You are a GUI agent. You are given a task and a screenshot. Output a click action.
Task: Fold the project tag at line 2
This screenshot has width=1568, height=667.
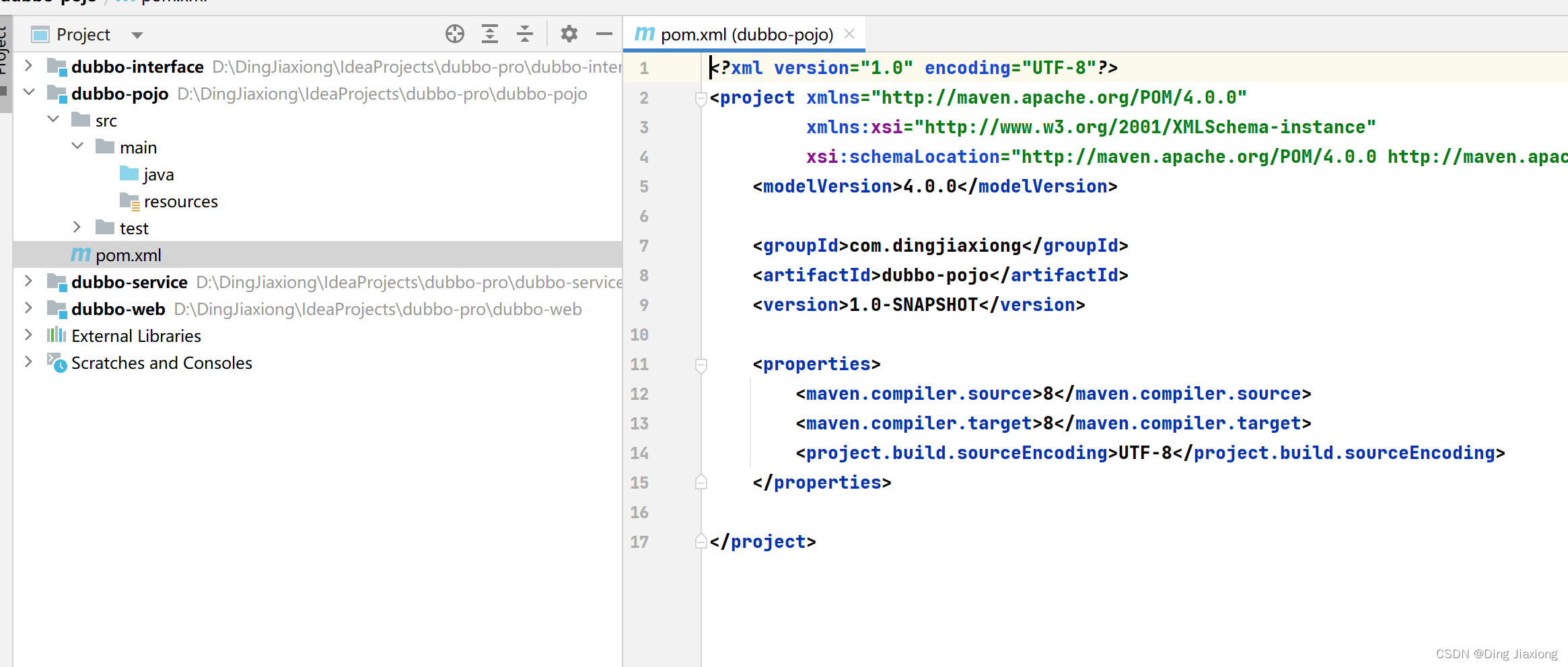point(701,98)
